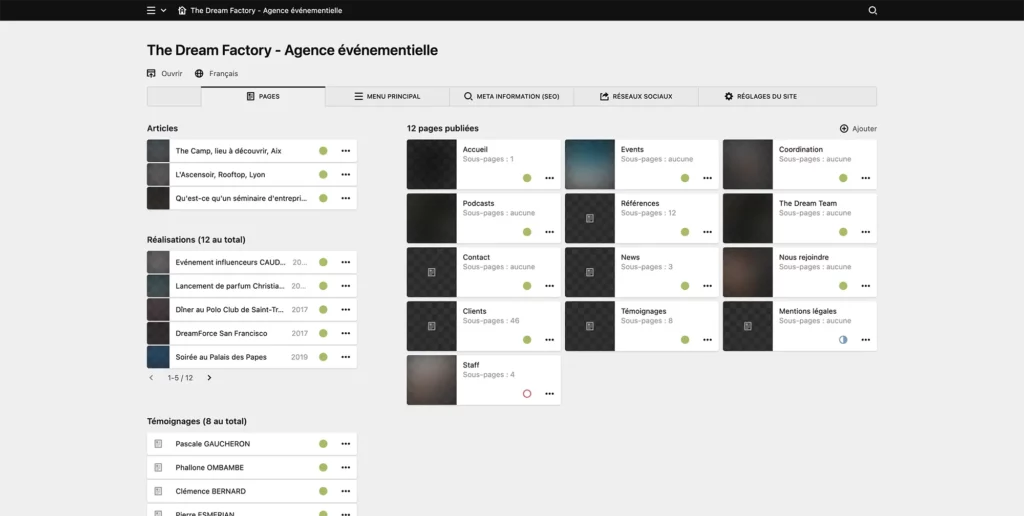Toggle the red unpublished status on Staff
Screen dimensions: 1024x516
[x=527, y=394]
